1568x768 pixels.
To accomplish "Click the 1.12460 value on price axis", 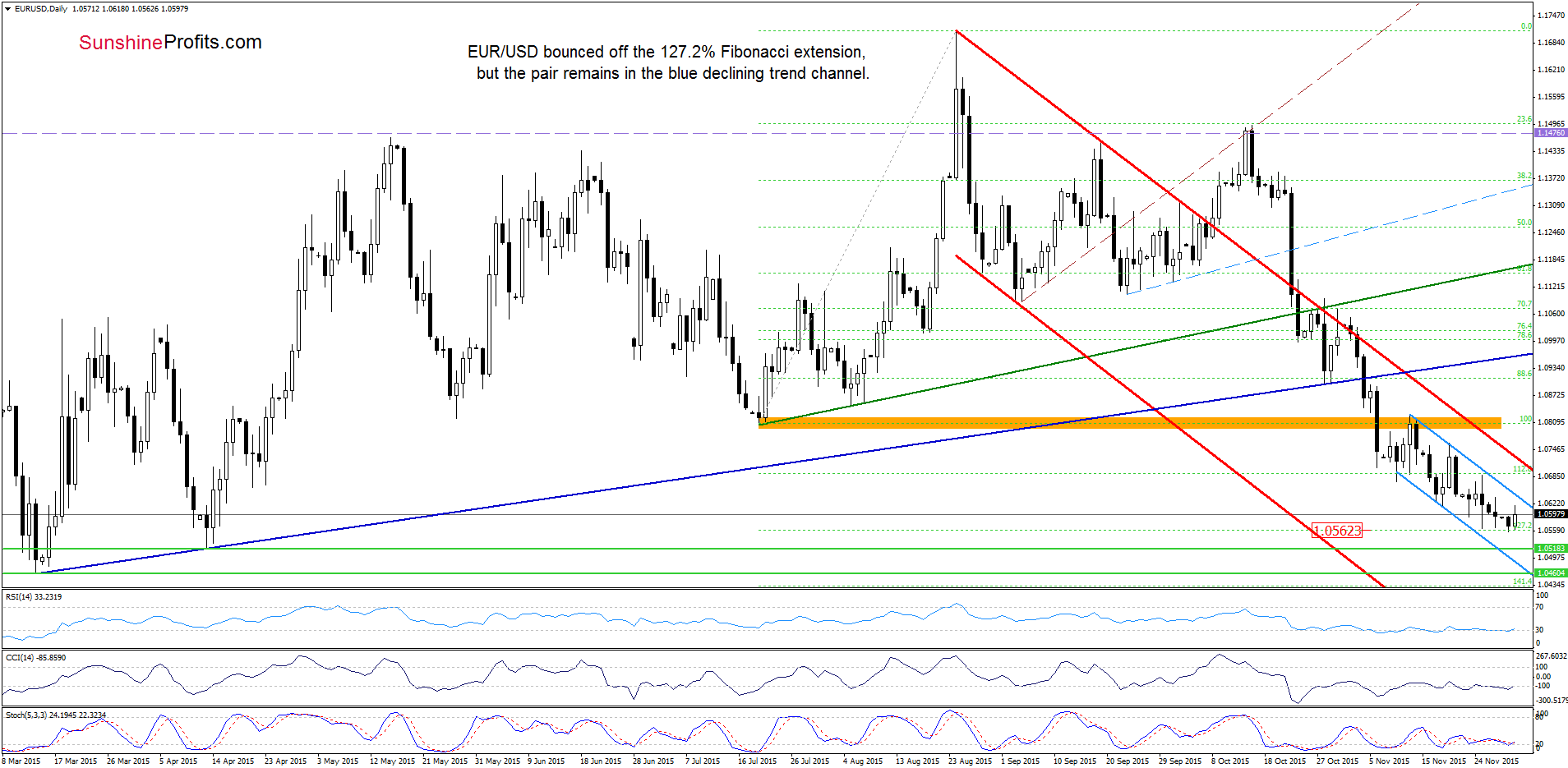I will point(1551,232).
